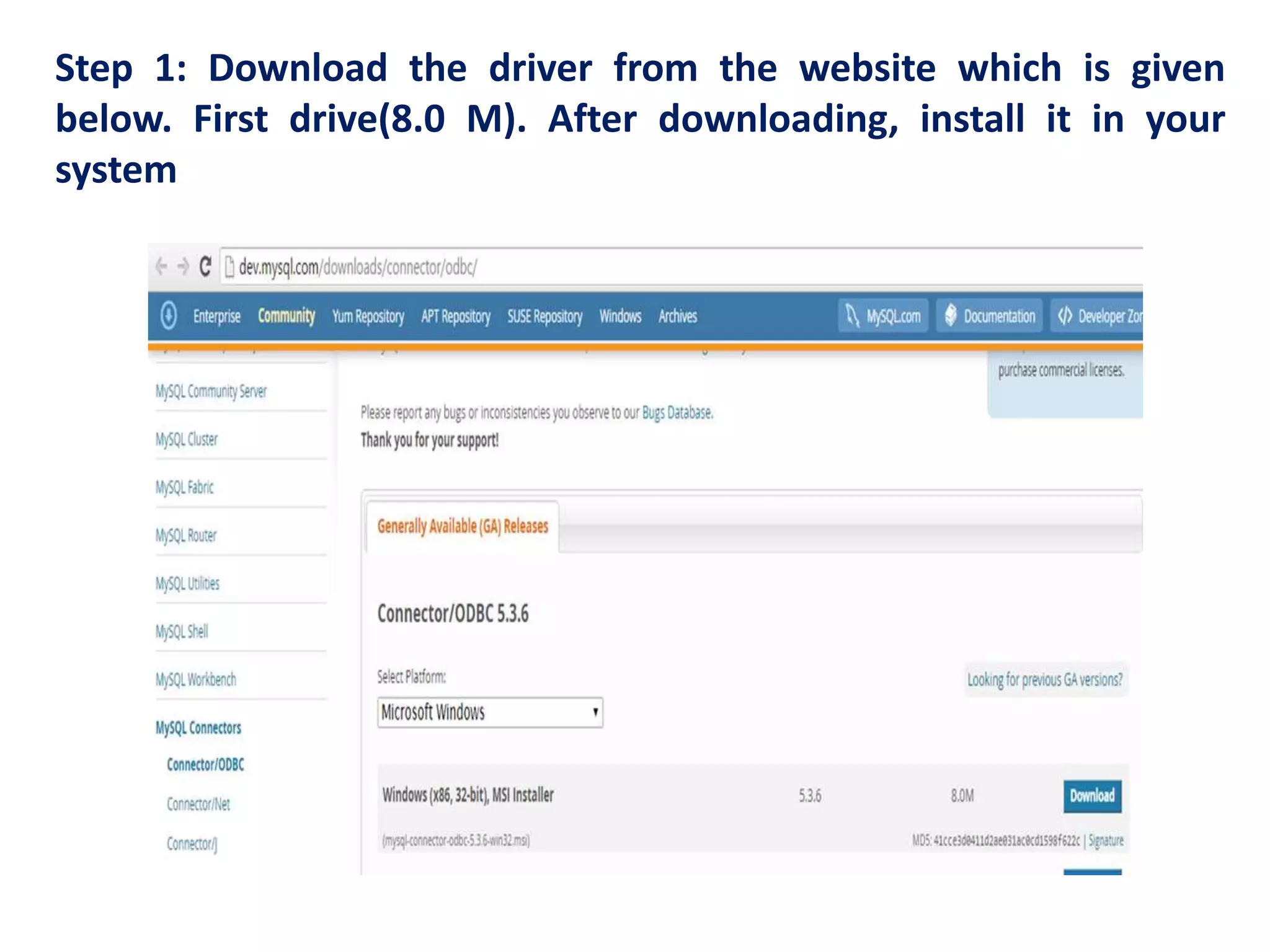Open MySQL Utilities sidebar link
The height and width of the screenshot is (952, 1270).
187,583
